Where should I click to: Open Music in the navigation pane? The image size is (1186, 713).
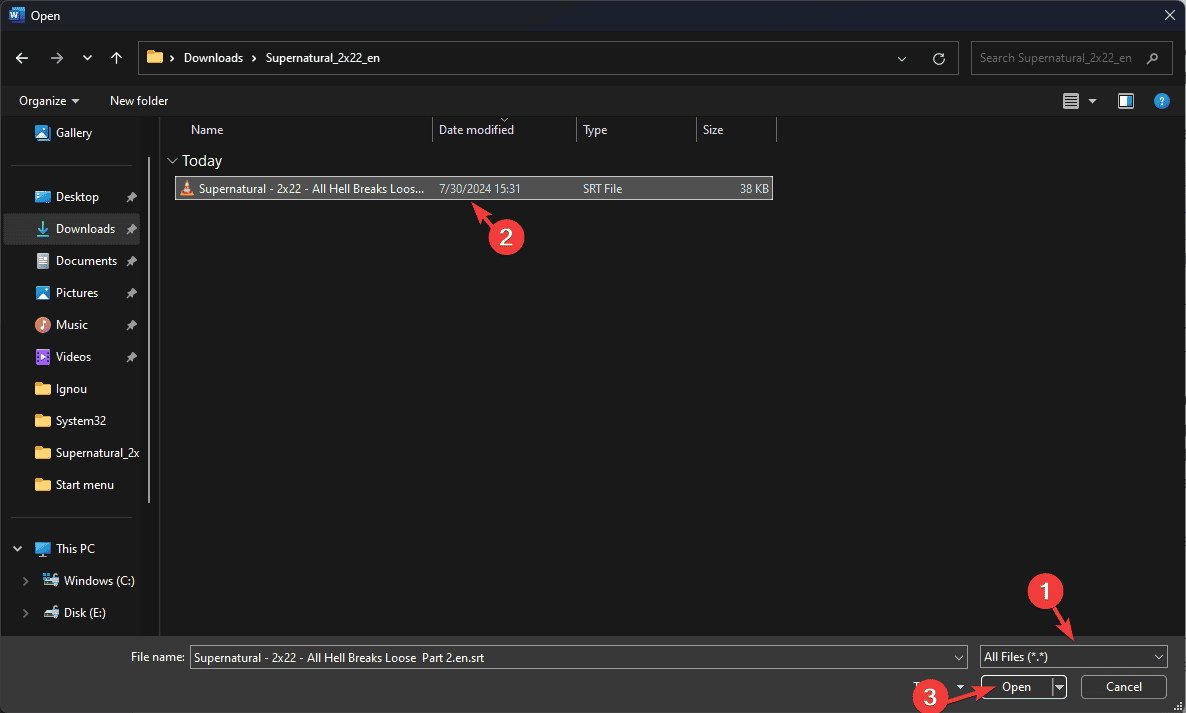(x=72, y=325)
